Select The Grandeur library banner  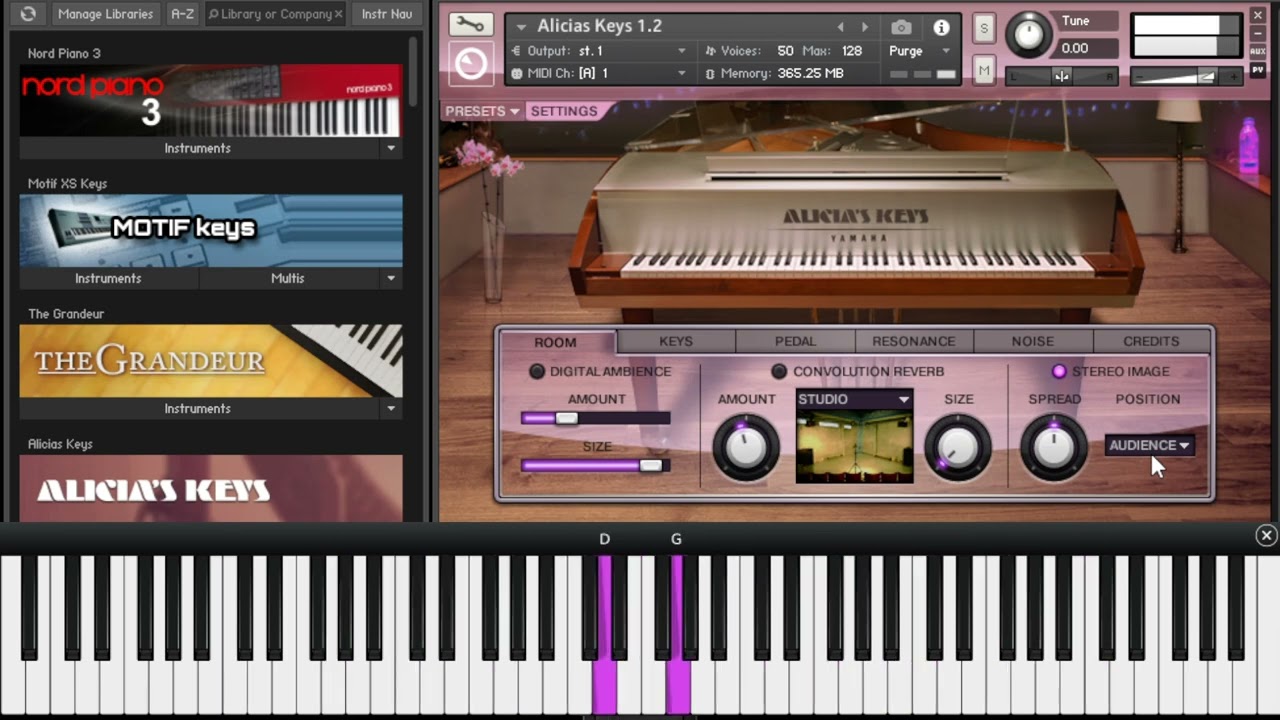211,360
